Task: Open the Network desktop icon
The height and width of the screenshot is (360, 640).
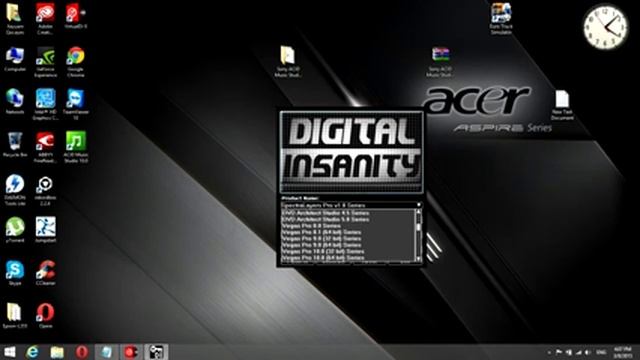Action: tap(15, 101)
